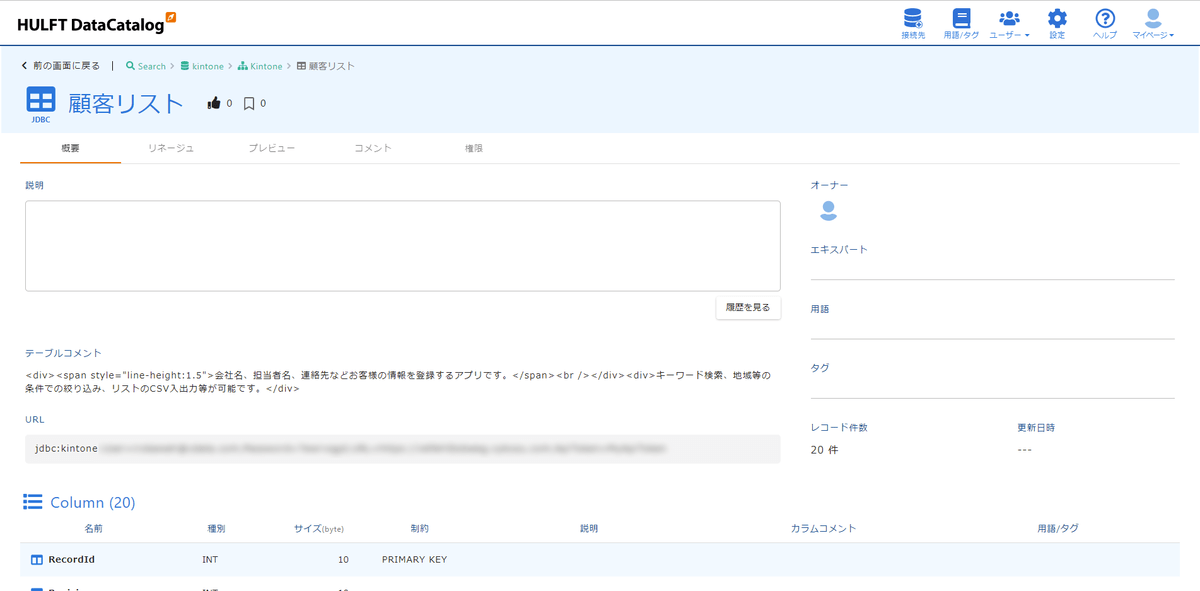
Task: Click the RecordId column row
Action: coord(599,559)
